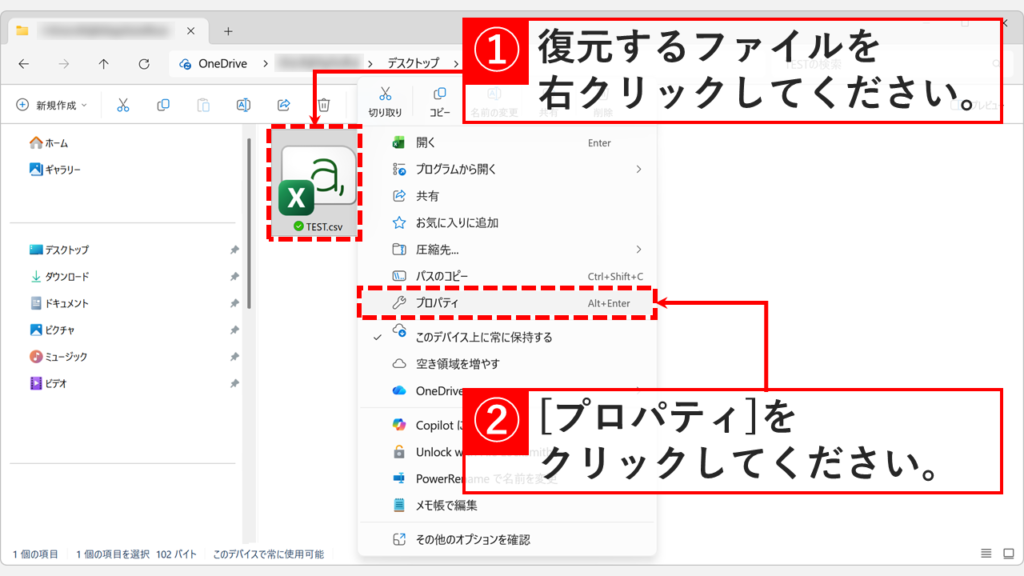
Task: Open デスクトップ in the sidebar
Action: (59, 250)
